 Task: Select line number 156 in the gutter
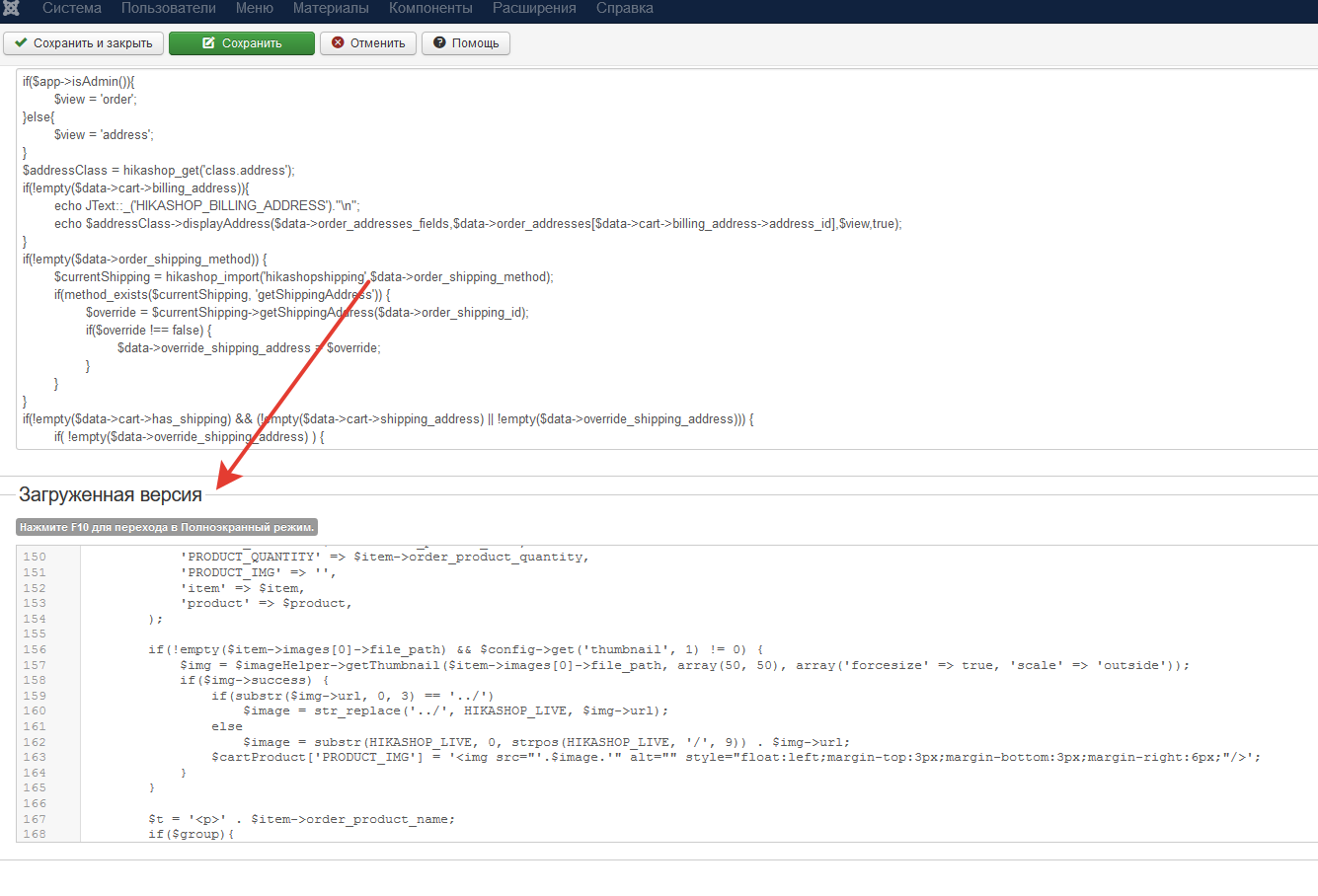pos(35,649)
